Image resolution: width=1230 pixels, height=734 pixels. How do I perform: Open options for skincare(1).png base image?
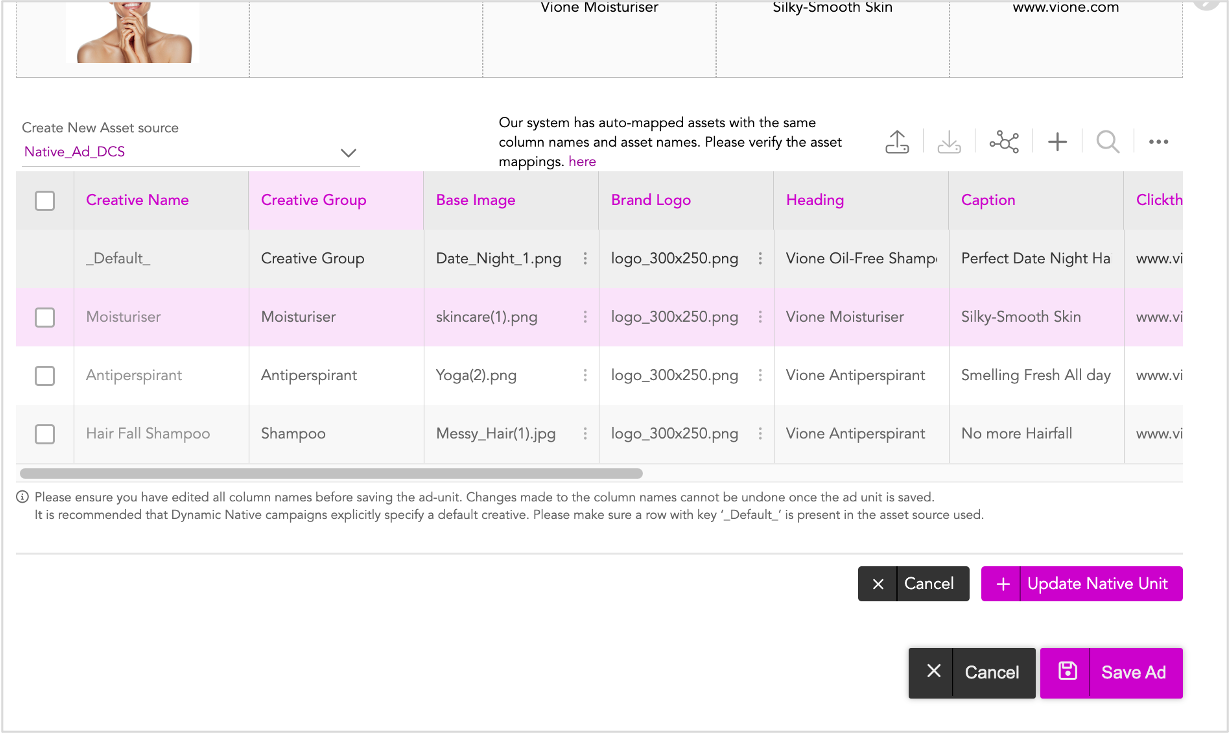point(585,317)
